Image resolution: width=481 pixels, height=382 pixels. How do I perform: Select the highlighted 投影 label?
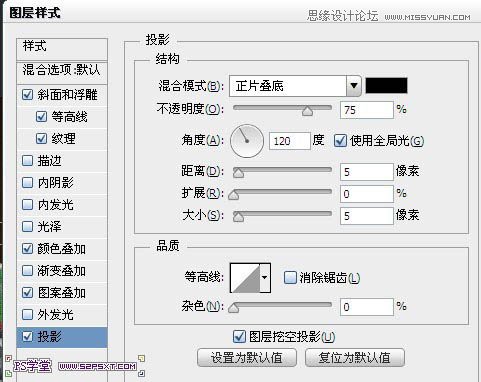49,337
